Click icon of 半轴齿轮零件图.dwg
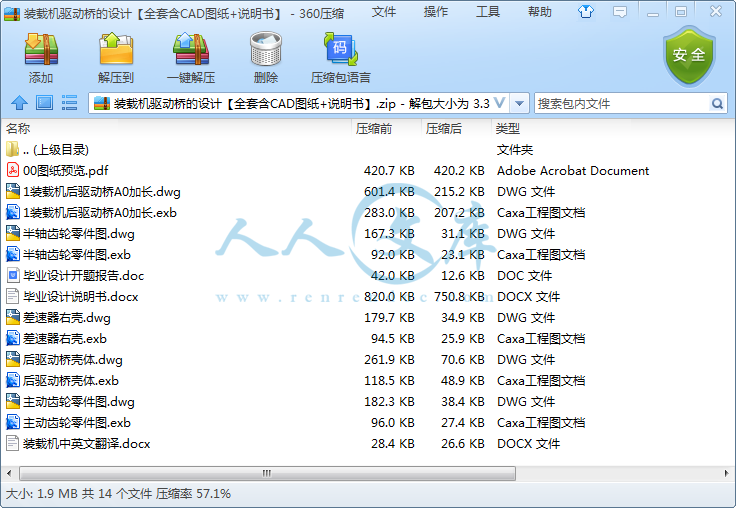The width and height of the screenshot is (736, 508). (13, 234)
